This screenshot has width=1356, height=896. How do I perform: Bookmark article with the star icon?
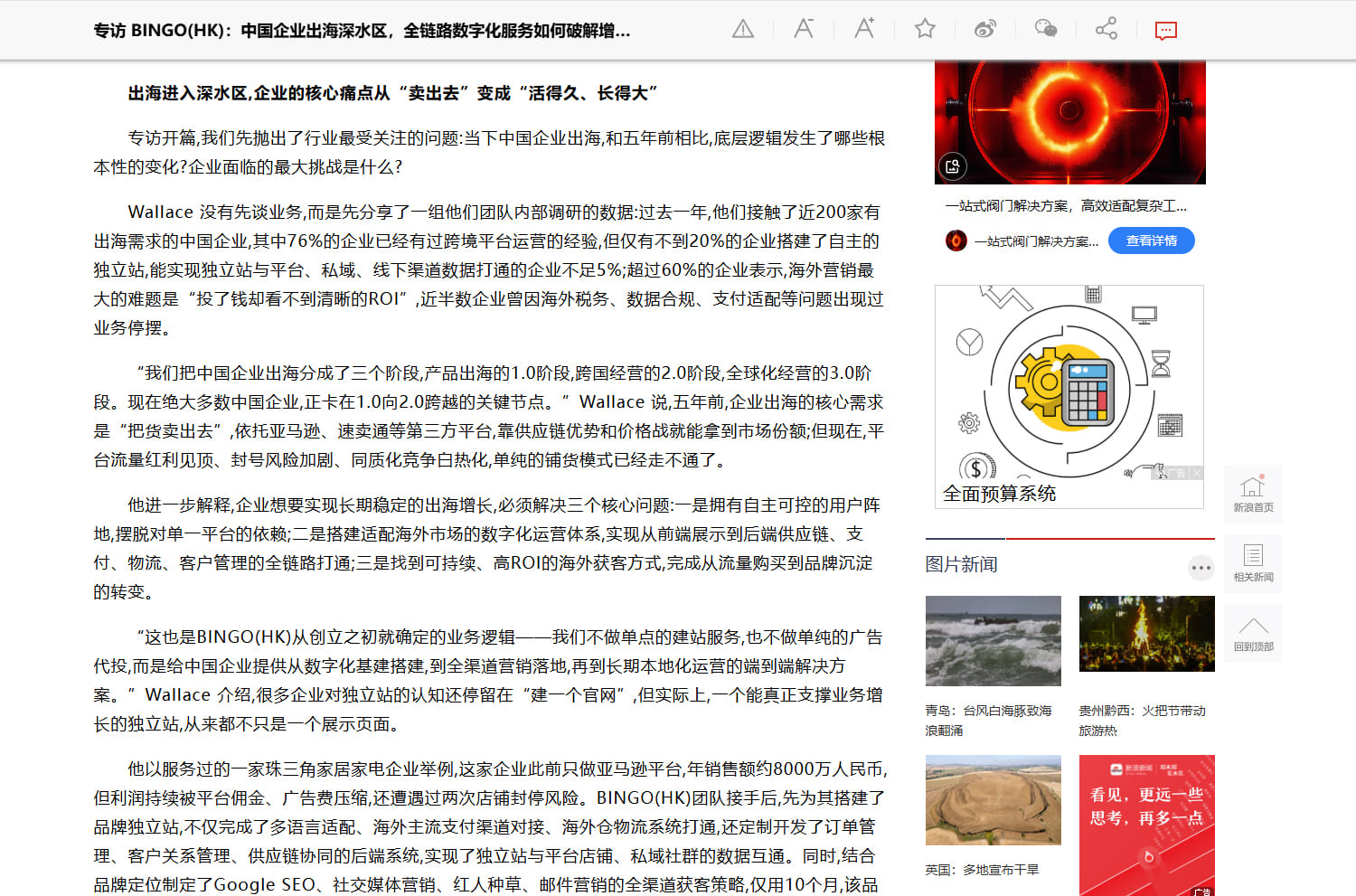point(925,29)
